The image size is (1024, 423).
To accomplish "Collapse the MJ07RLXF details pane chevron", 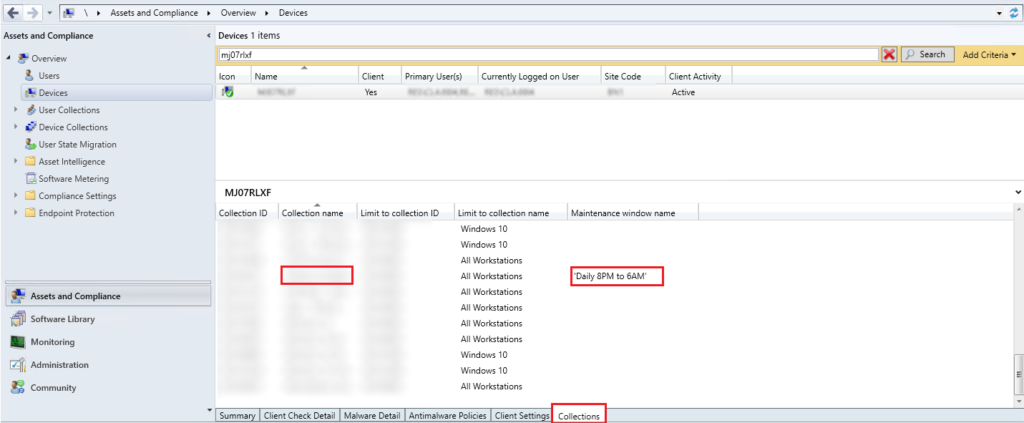I will point(1017,191).
